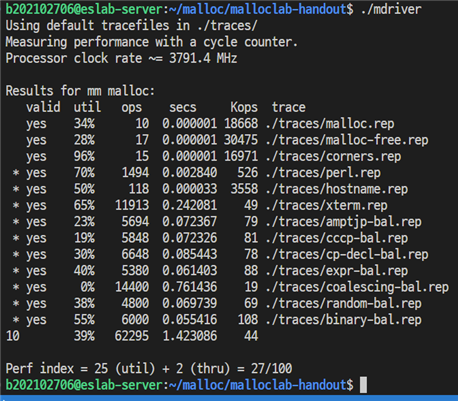458x401 pixels.
Task: Click the 'valid' column header
Action: [x=43, y=107]
